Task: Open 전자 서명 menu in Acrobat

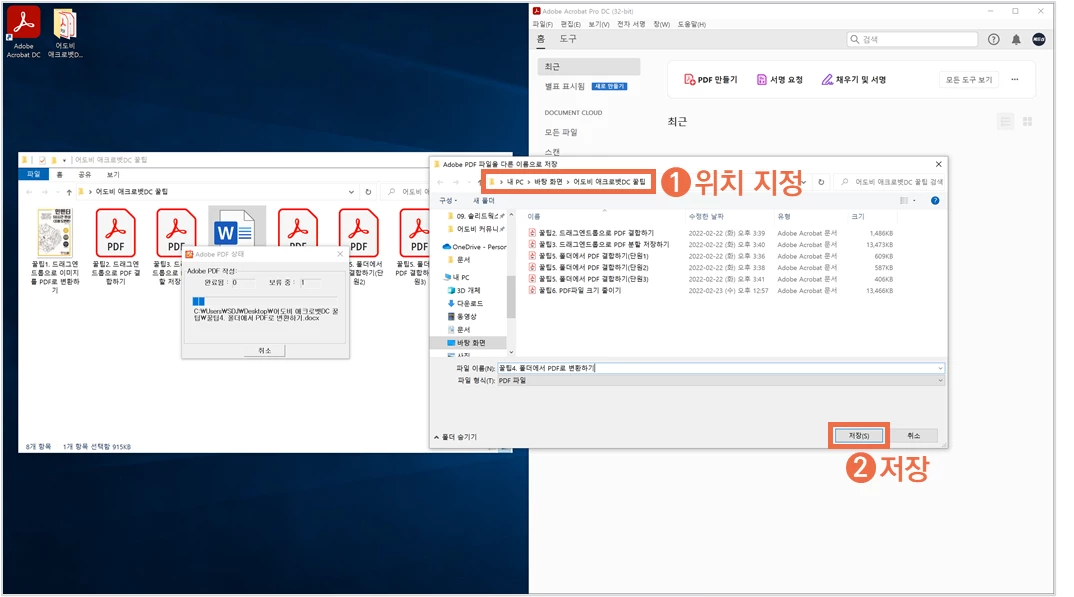Action: tap(631, 24)
